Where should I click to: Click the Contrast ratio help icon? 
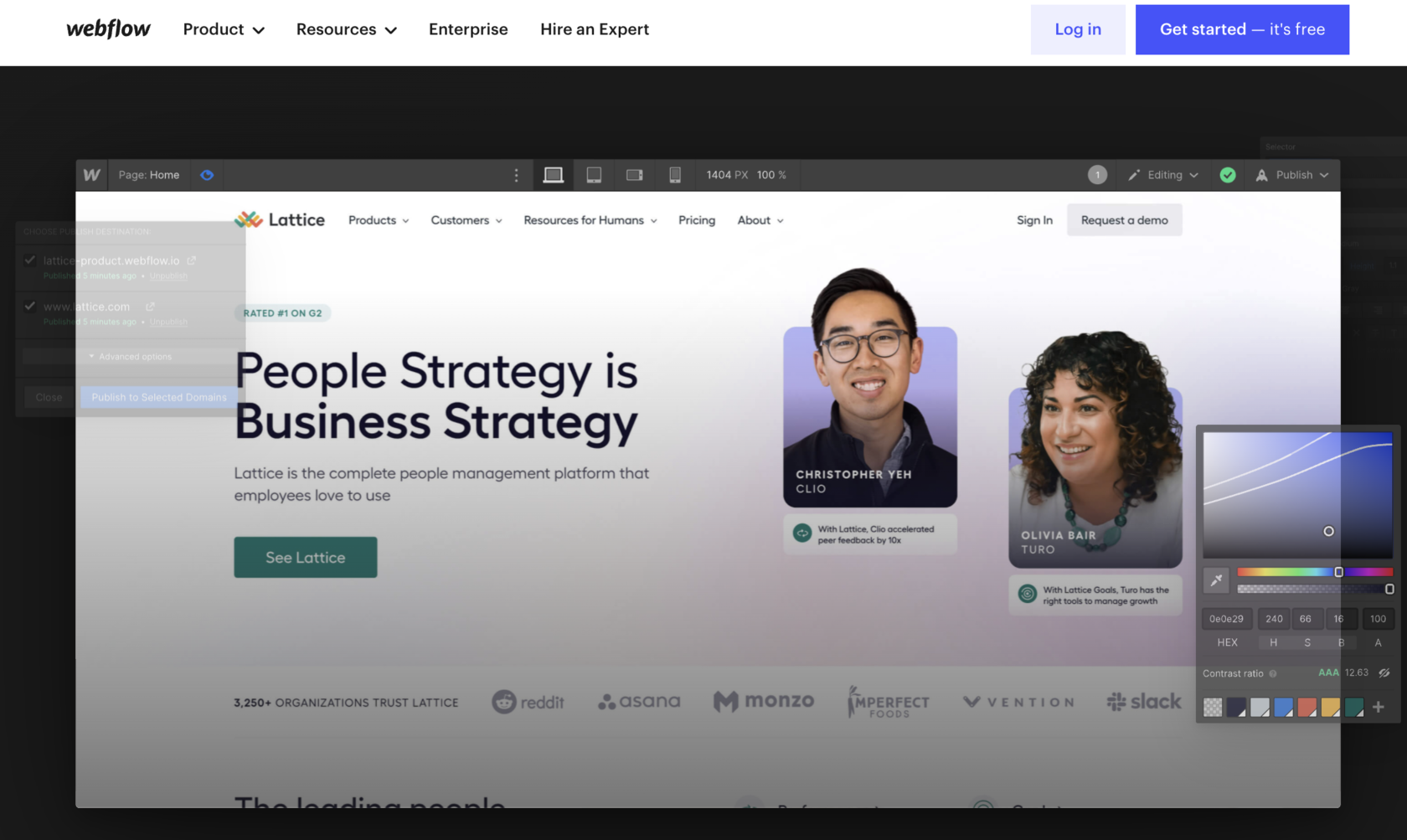1273,673
